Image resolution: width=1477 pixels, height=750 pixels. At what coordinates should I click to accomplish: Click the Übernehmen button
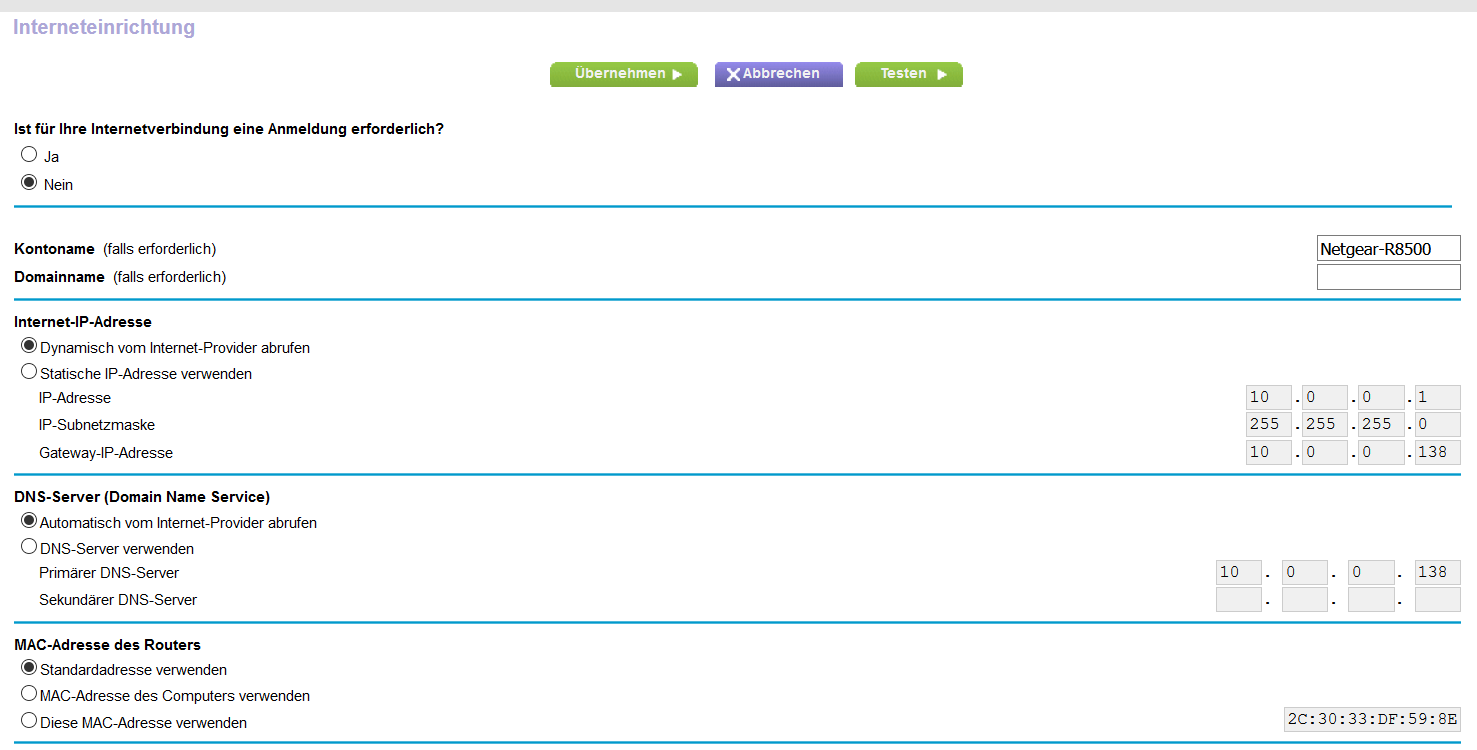623,74
